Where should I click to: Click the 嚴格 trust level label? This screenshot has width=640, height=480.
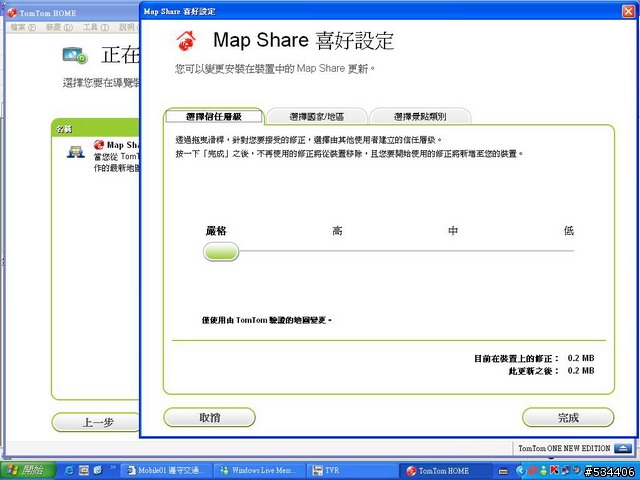point(216,231)
